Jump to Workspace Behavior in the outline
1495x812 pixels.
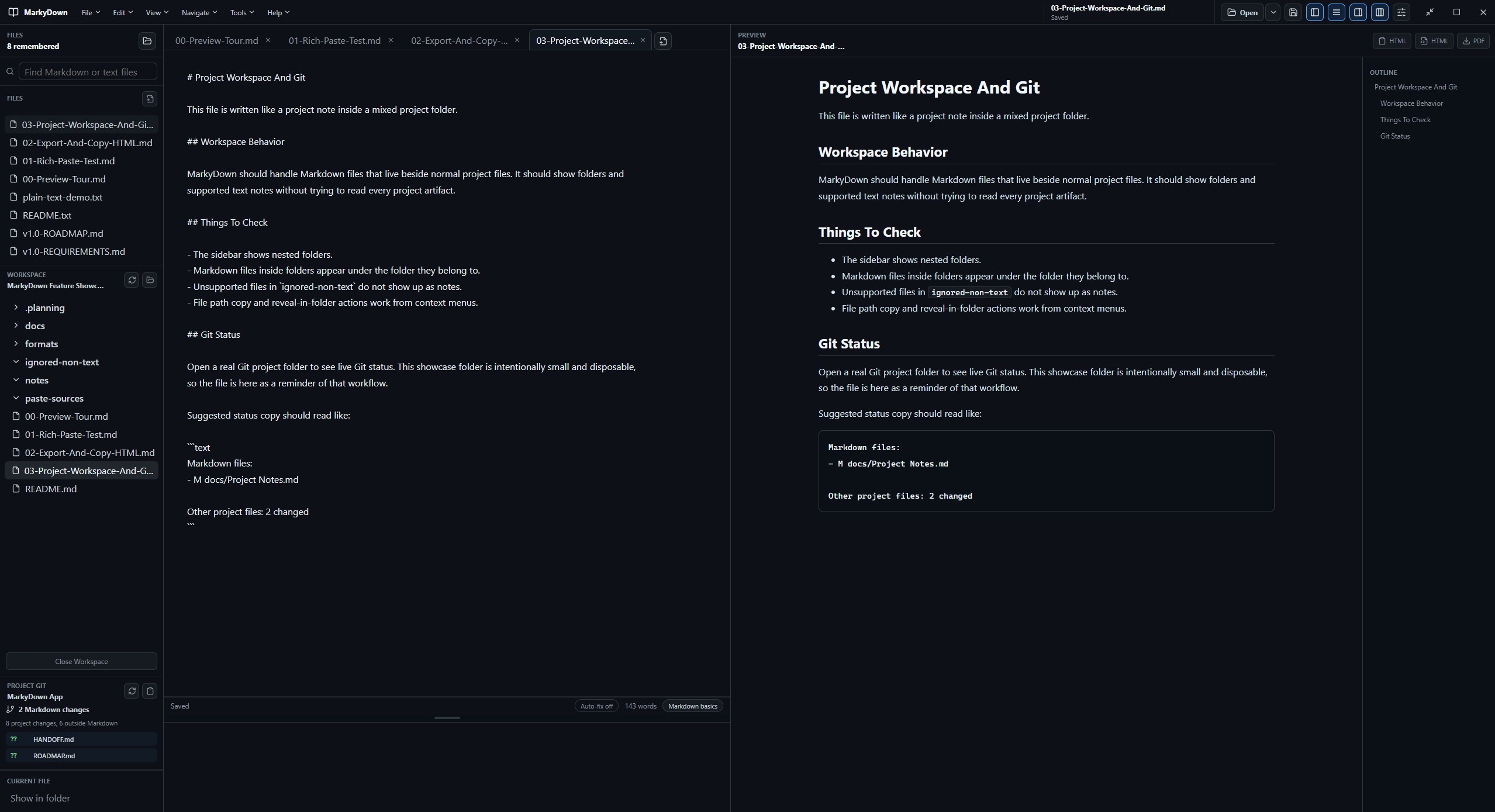1411,103
